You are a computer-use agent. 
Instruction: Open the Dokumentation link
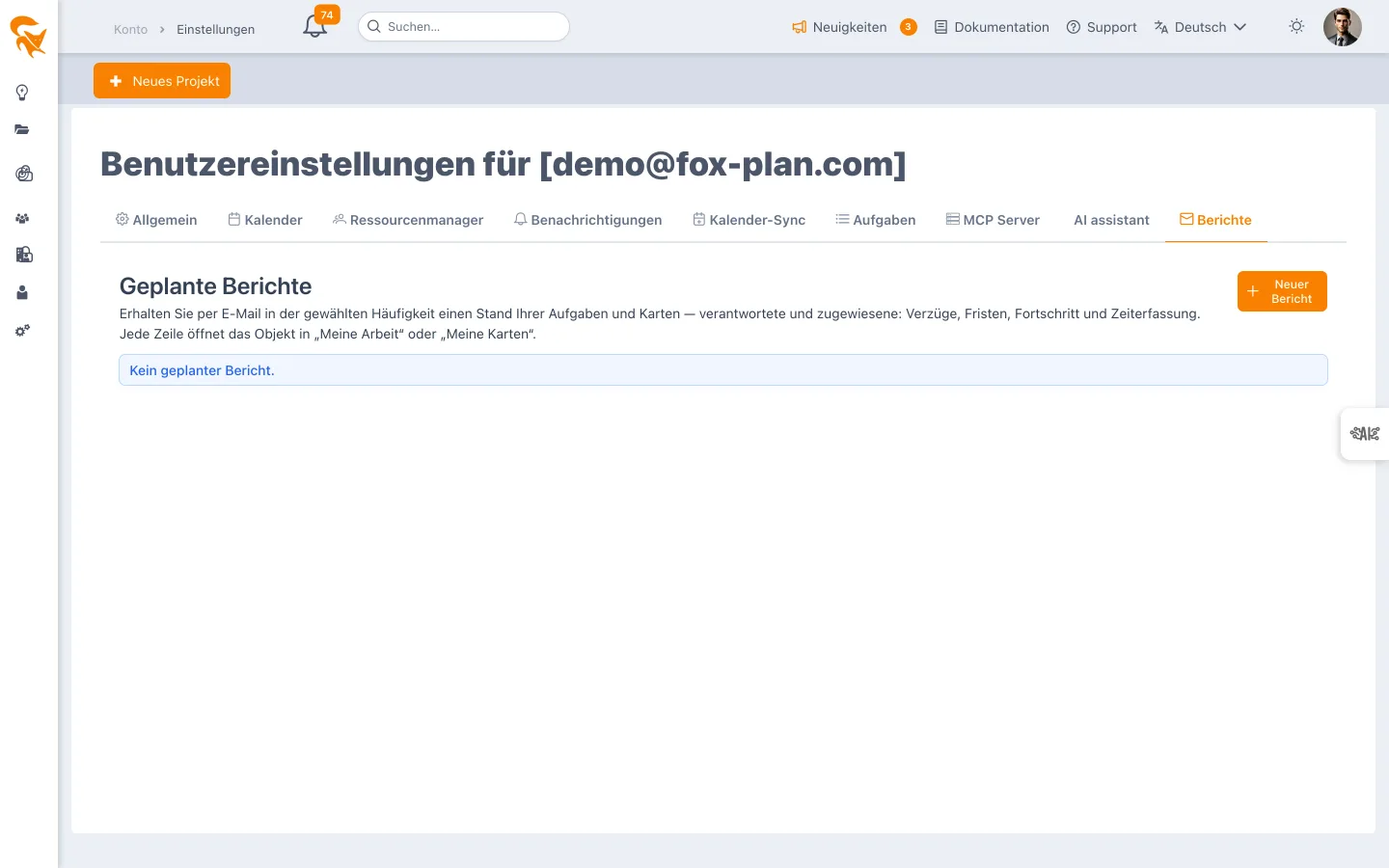point(992,27)
